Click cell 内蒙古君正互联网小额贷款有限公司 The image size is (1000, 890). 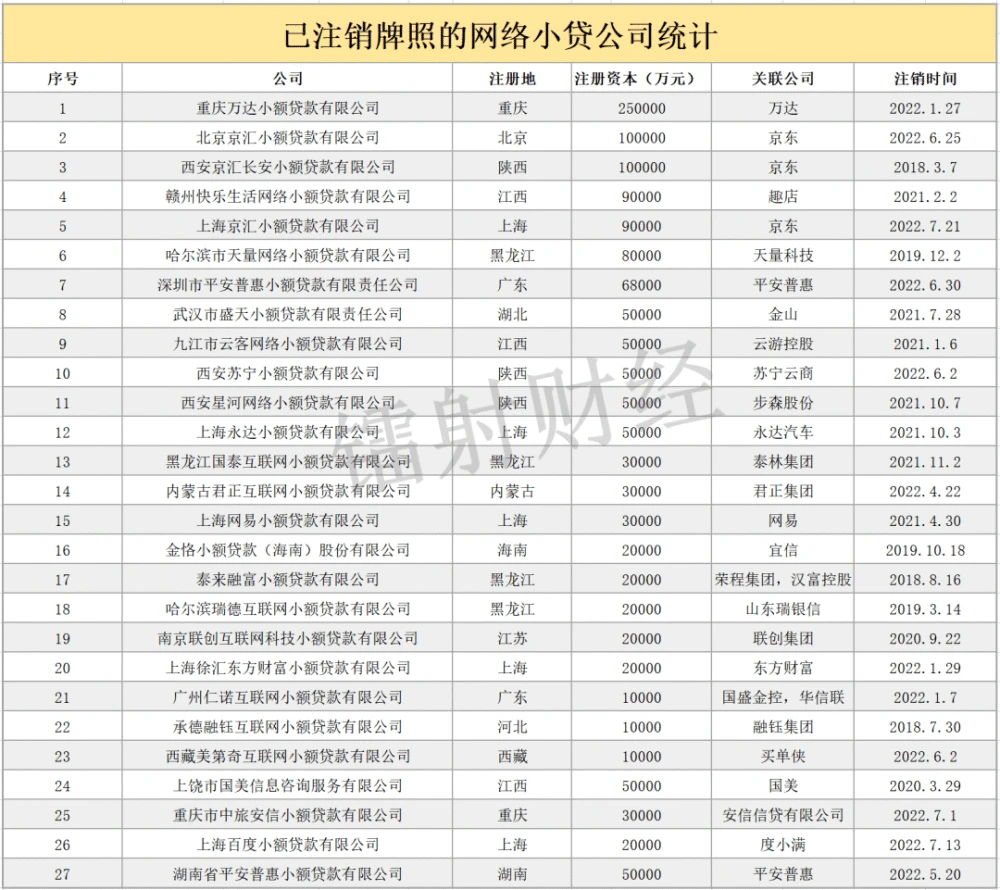[288, 491]
